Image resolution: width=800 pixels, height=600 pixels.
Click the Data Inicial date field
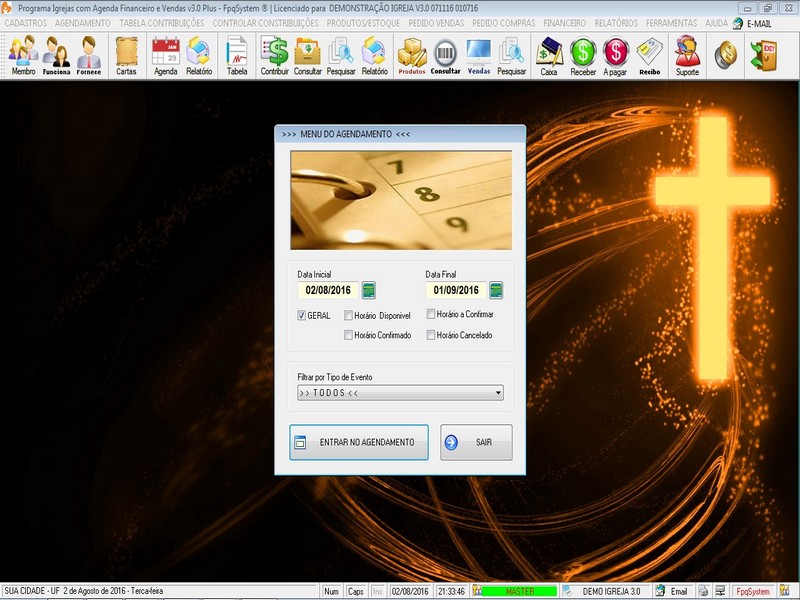pyautogui.click(x=328, y=290)
